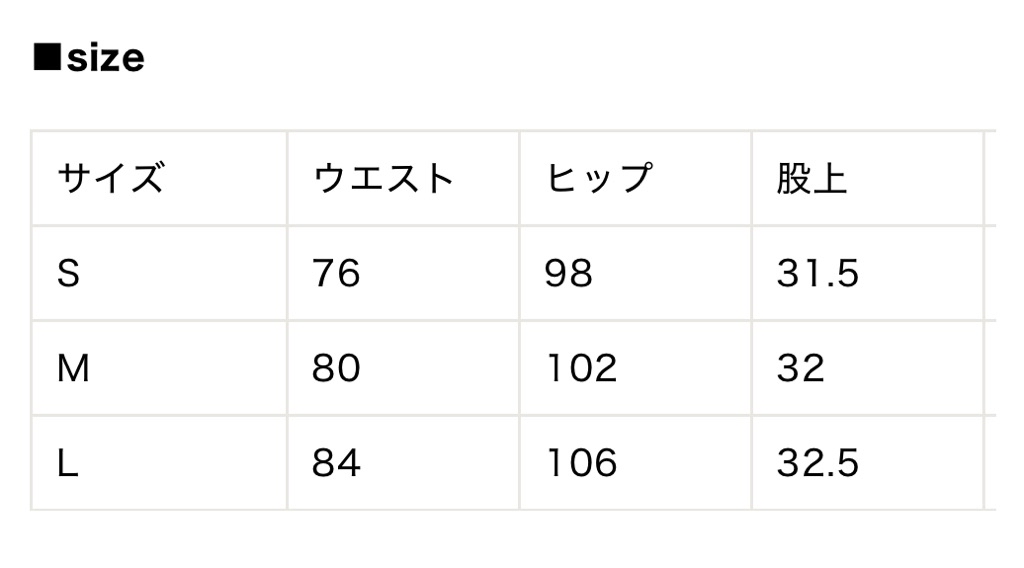Click hip value 106
The height and width of the screenshot is (568, 1024).
tap(581, 463)
